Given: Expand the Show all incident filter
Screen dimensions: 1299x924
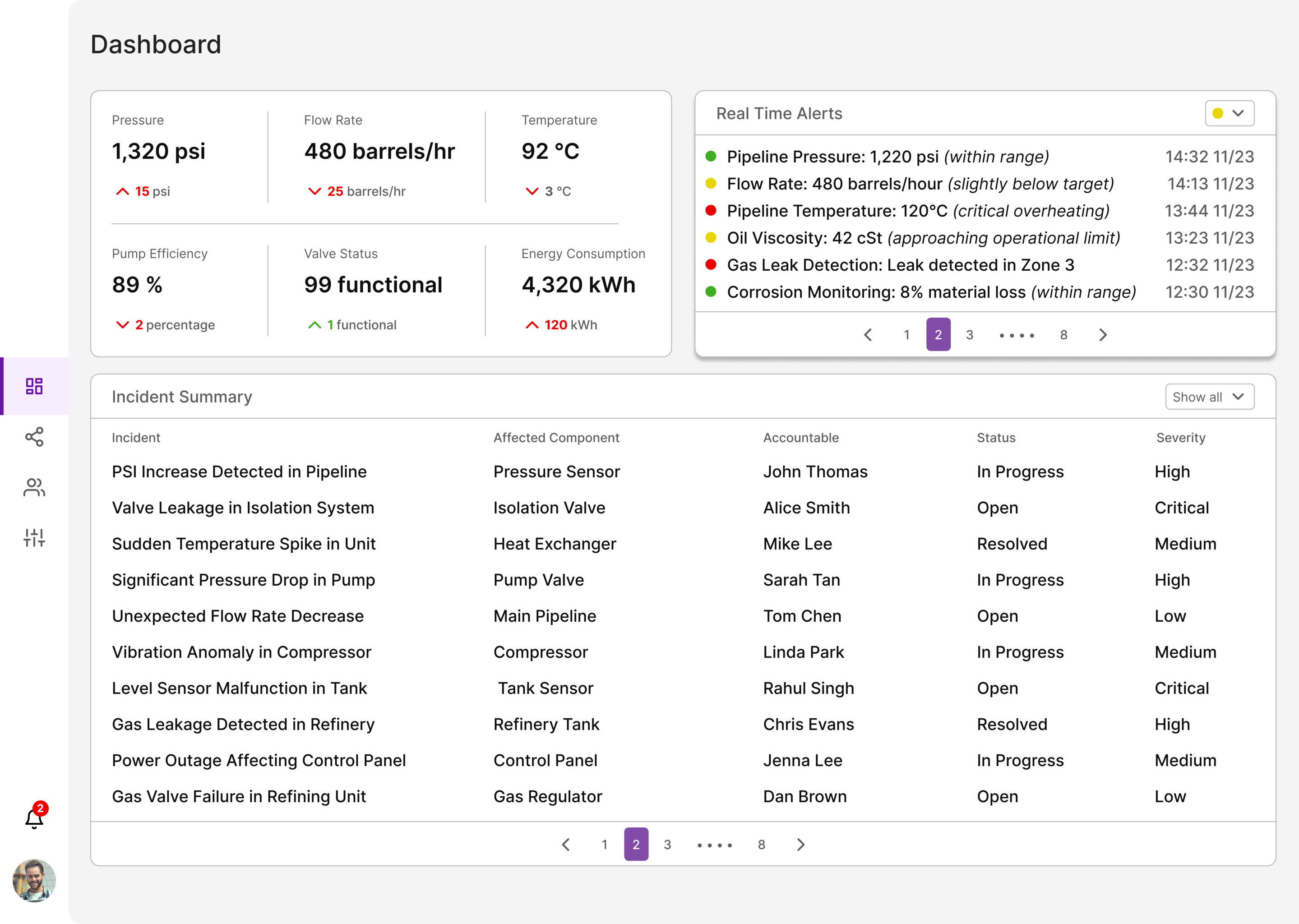Looking at the screenshot, I should click(x=1209, y=397).
